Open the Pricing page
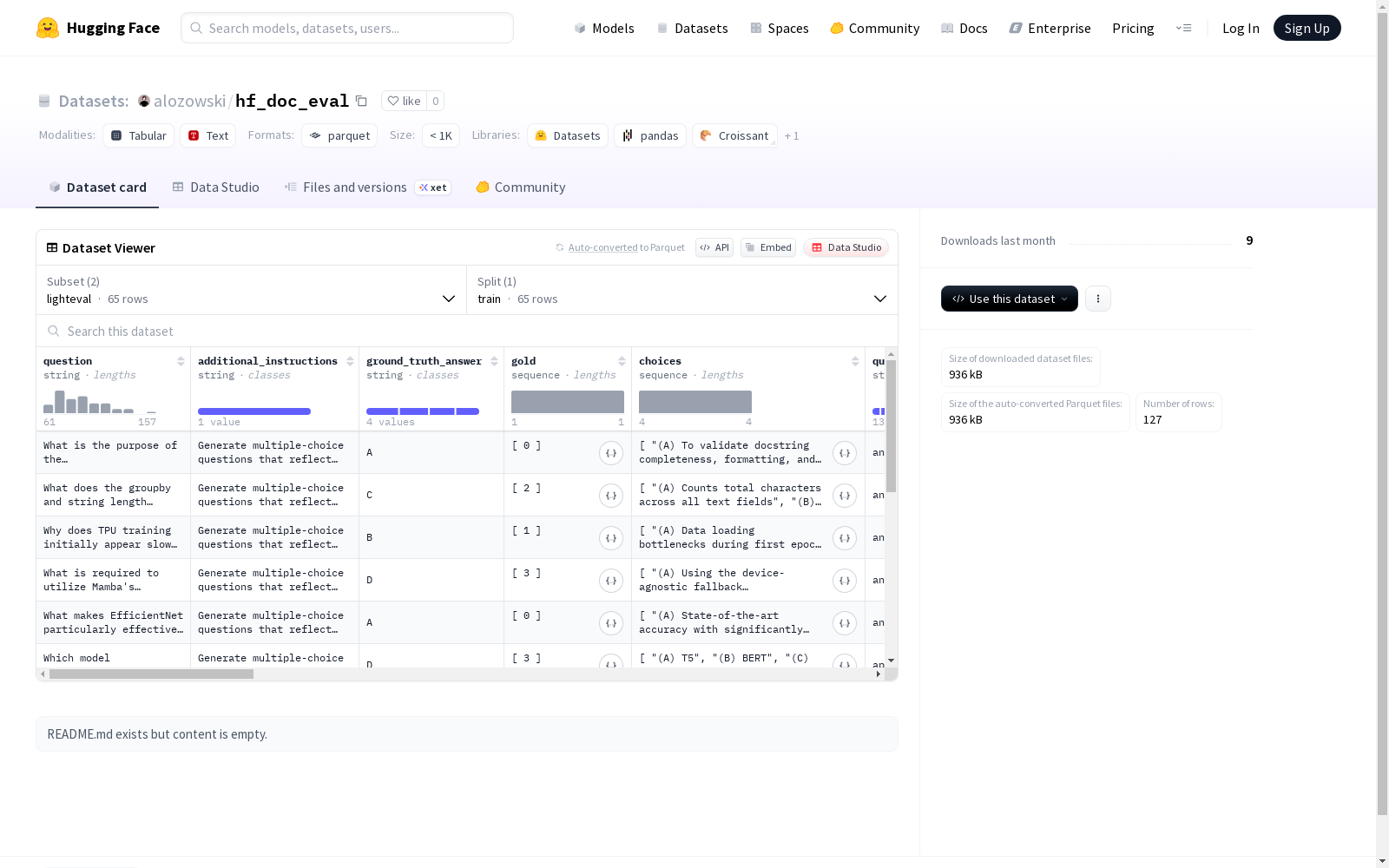 [x=1133, y=28]
